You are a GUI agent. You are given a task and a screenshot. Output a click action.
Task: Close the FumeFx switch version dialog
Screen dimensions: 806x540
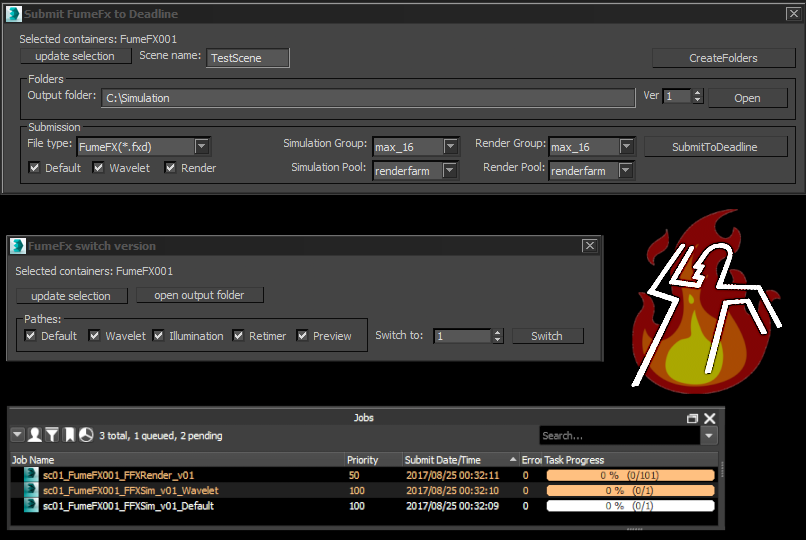coord(590,246)
